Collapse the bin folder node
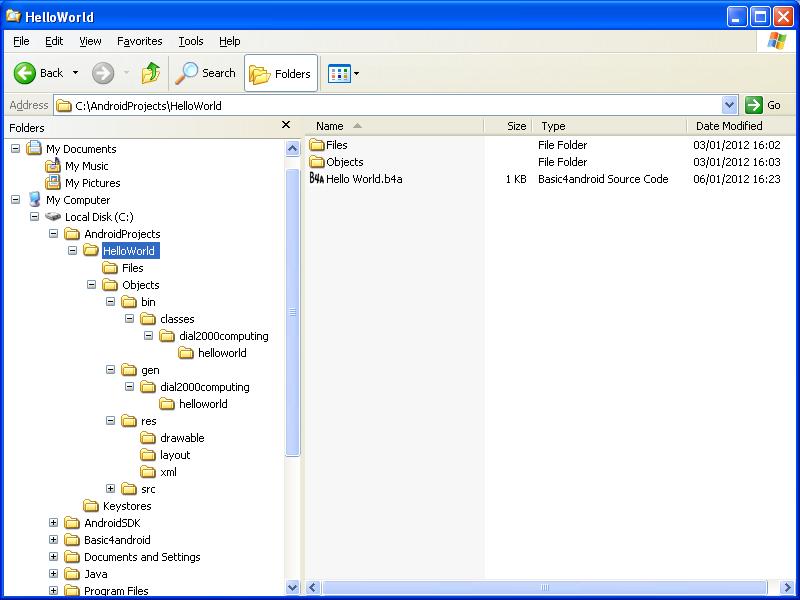The height and width of the screenshot is (600, 800). (x=111, y=302)
